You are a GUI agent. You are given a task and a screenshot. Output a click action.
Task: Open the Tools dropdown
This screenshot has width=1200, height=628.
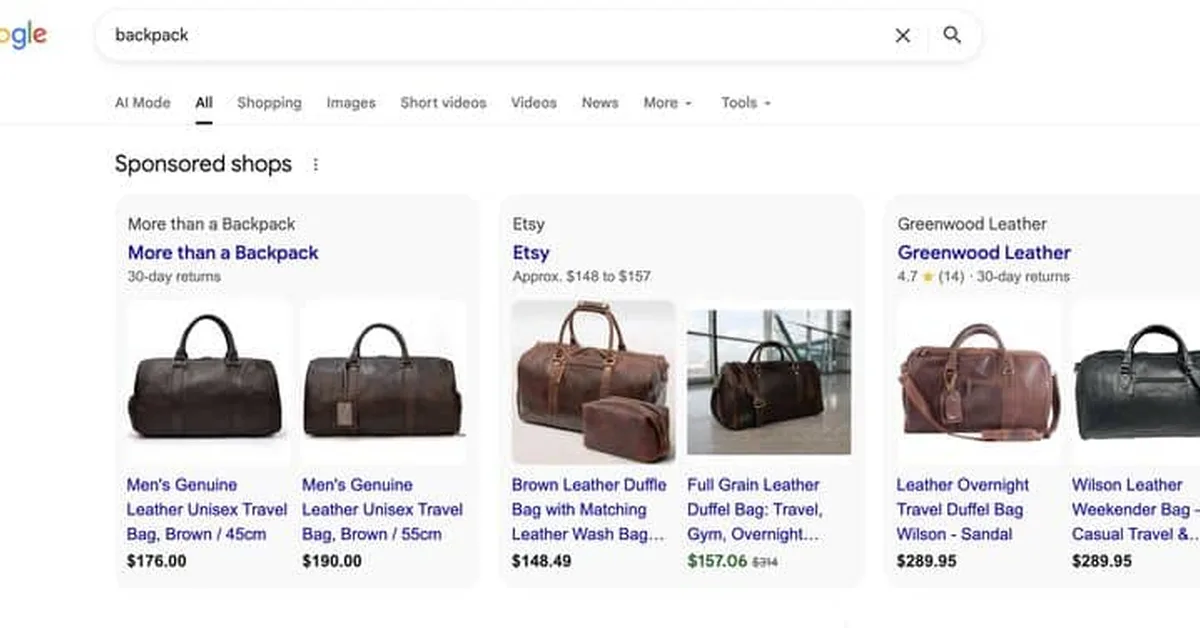tap(745, 102)
